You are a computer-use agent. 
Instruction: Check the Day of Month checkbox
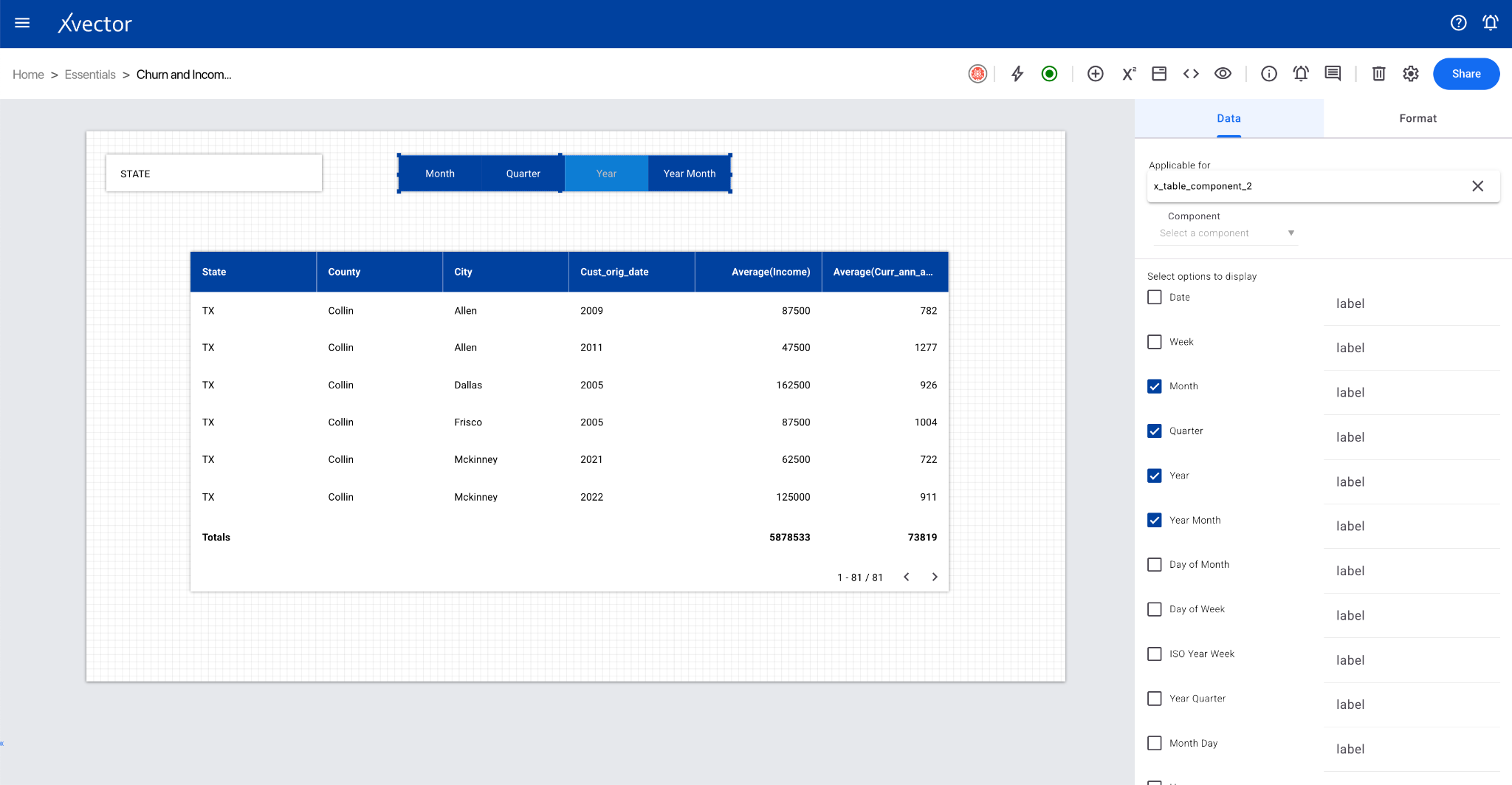point(1155,564)
